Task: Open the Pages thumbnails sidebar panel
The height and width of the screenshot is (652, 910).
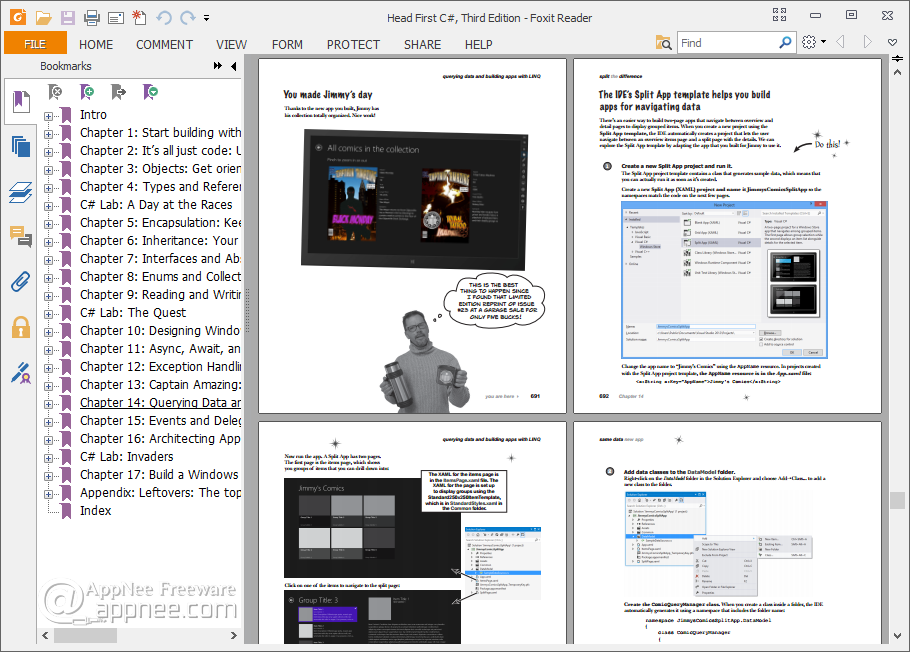Action: click(21, 146)
